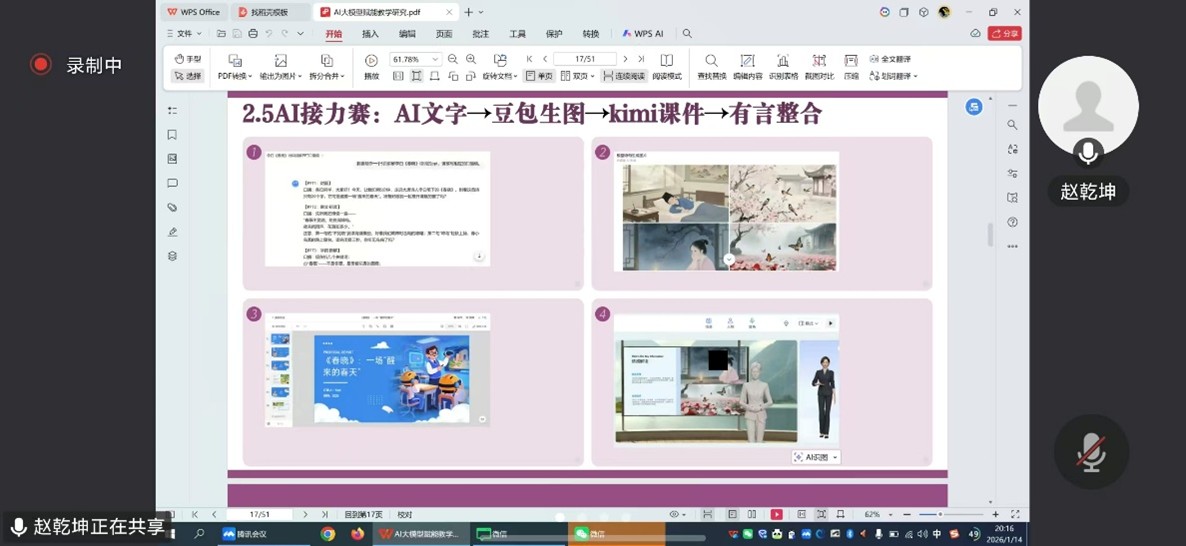Open the eye view options dropdown in status bar
The image size is (1186, 546).
678,514
